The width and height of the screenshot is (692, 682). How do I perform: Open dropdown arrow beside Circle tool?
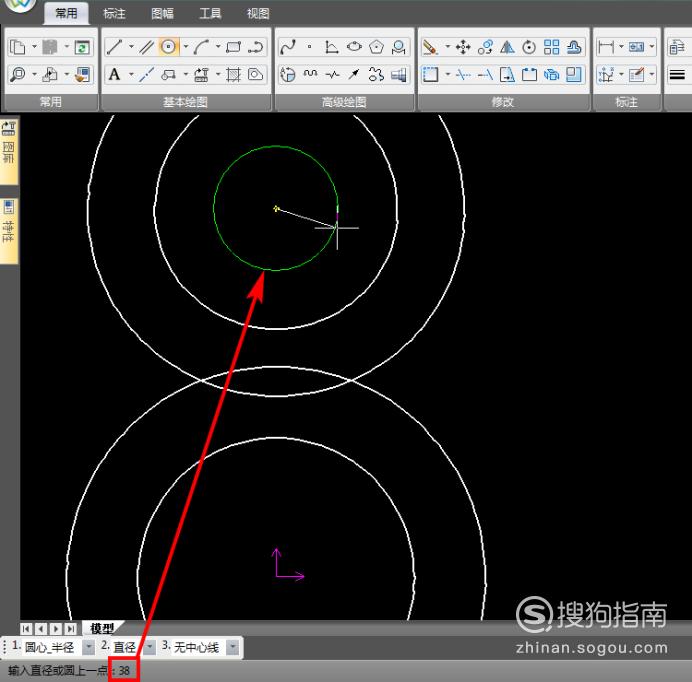click(185, 46)
